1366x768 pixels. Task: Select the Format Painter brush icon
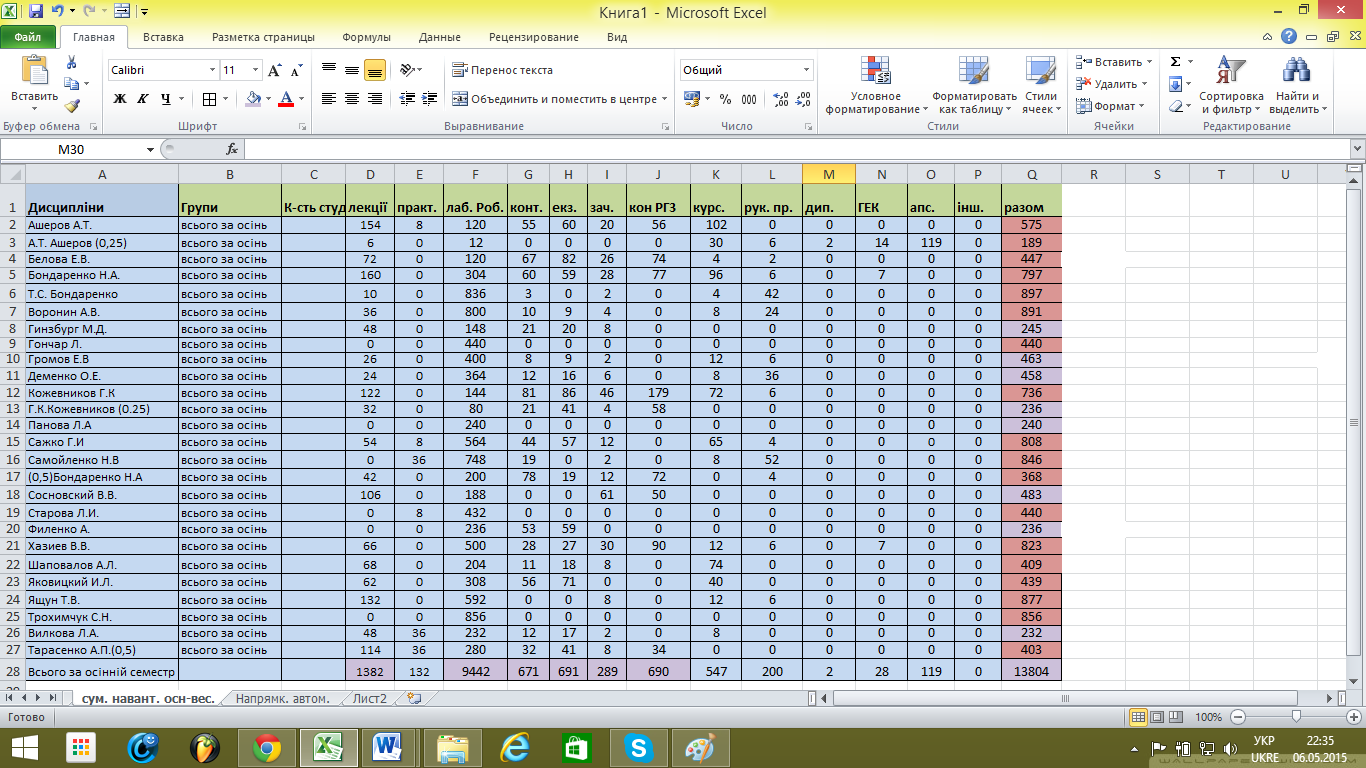(71, 106)
